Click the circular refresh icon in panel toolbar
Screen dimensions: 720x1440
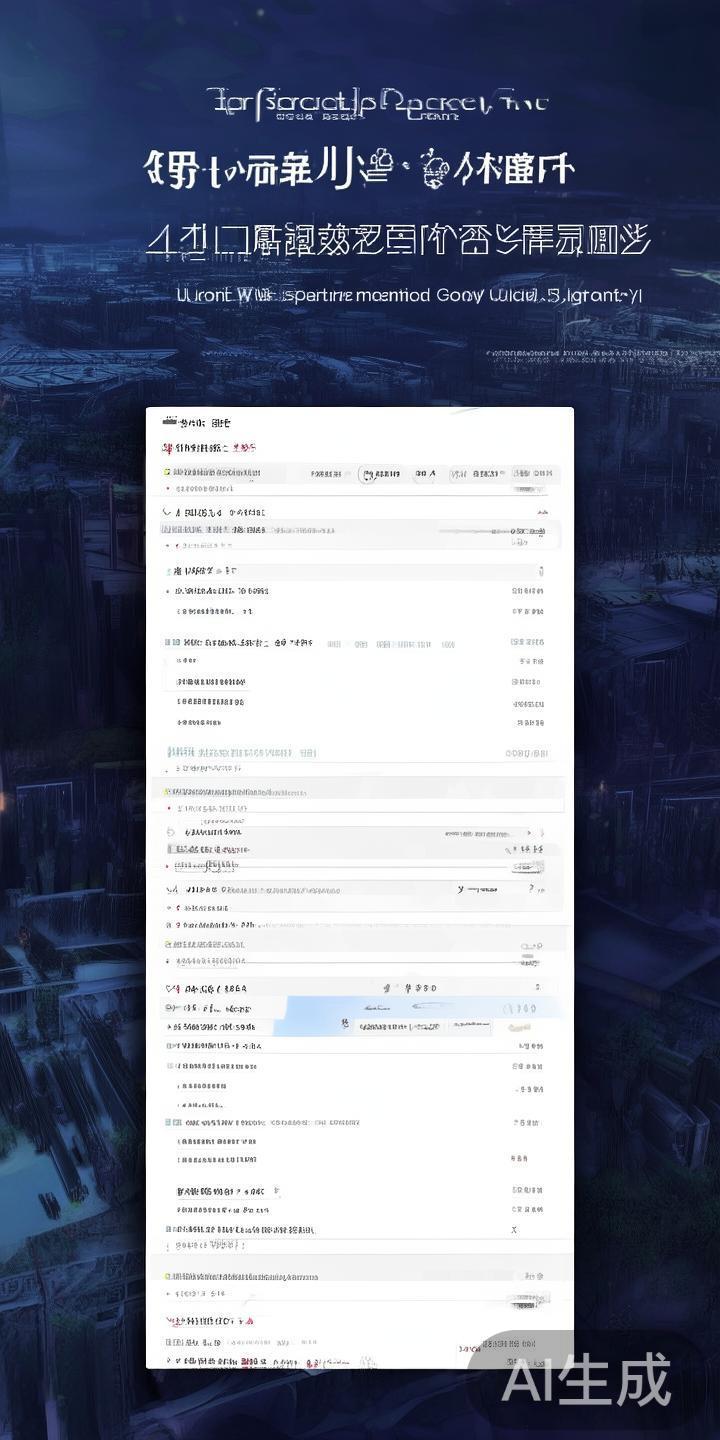coord(367,475)
